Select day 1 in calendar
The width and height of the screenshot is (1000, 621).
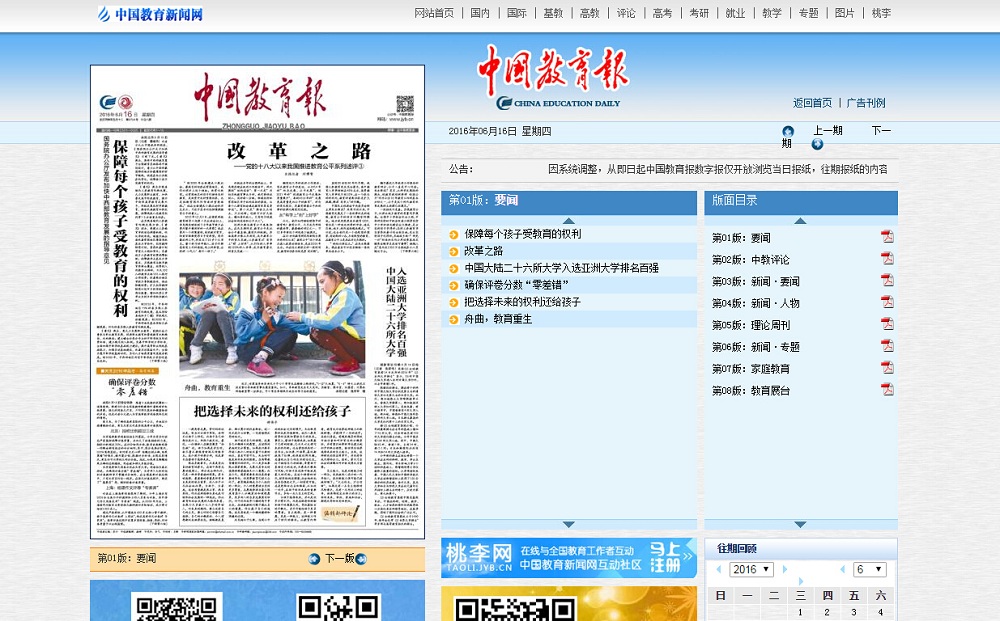pos(800,612)
